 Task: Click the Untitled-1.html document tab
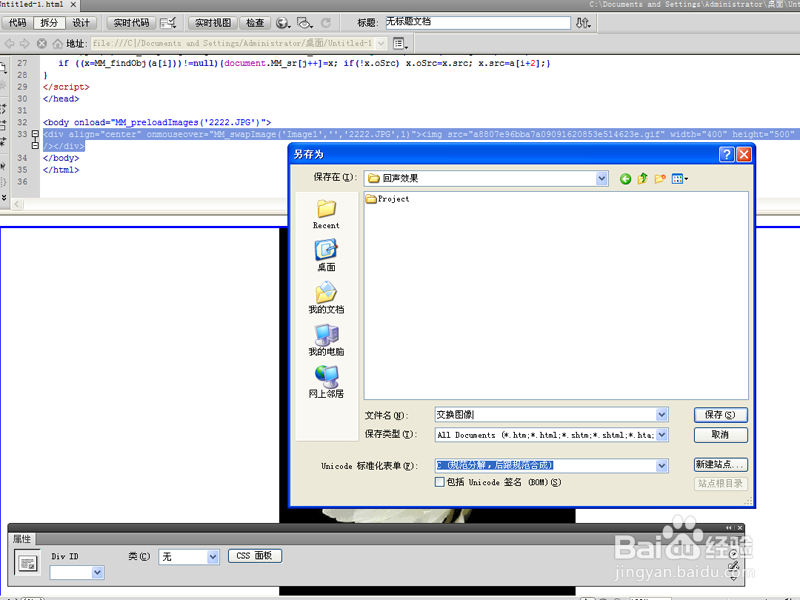[x=32, y=5]
